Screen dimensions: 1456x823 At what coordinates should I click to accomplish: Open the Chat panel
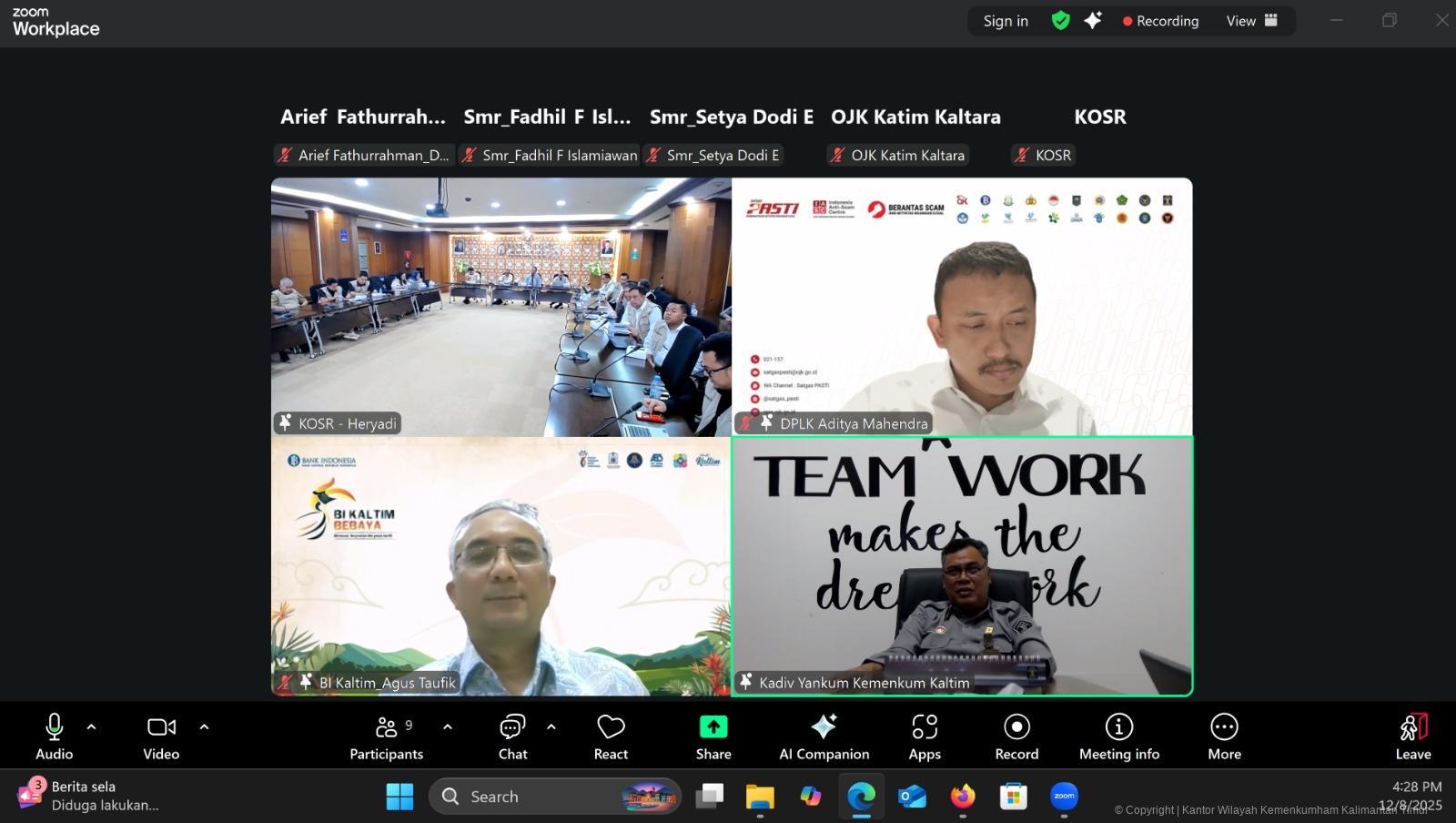tap(512, 737)
